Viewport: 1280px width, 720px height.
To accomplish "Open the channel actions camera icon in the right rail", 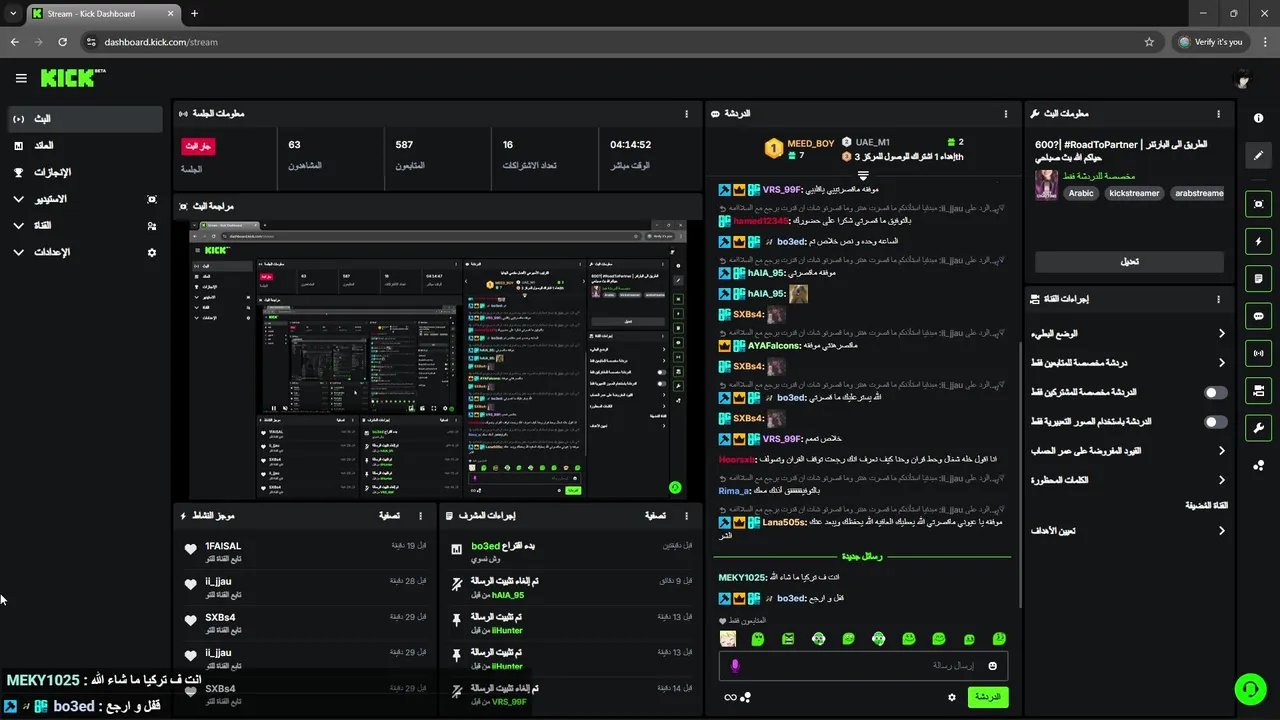I will pyautogui.click(x=1258, y=390).
